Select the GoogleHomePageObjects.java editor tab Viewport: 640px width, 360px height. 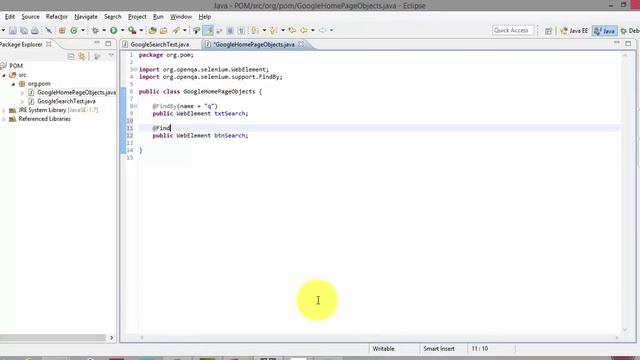pyautogui.click(x=254, y=44)
